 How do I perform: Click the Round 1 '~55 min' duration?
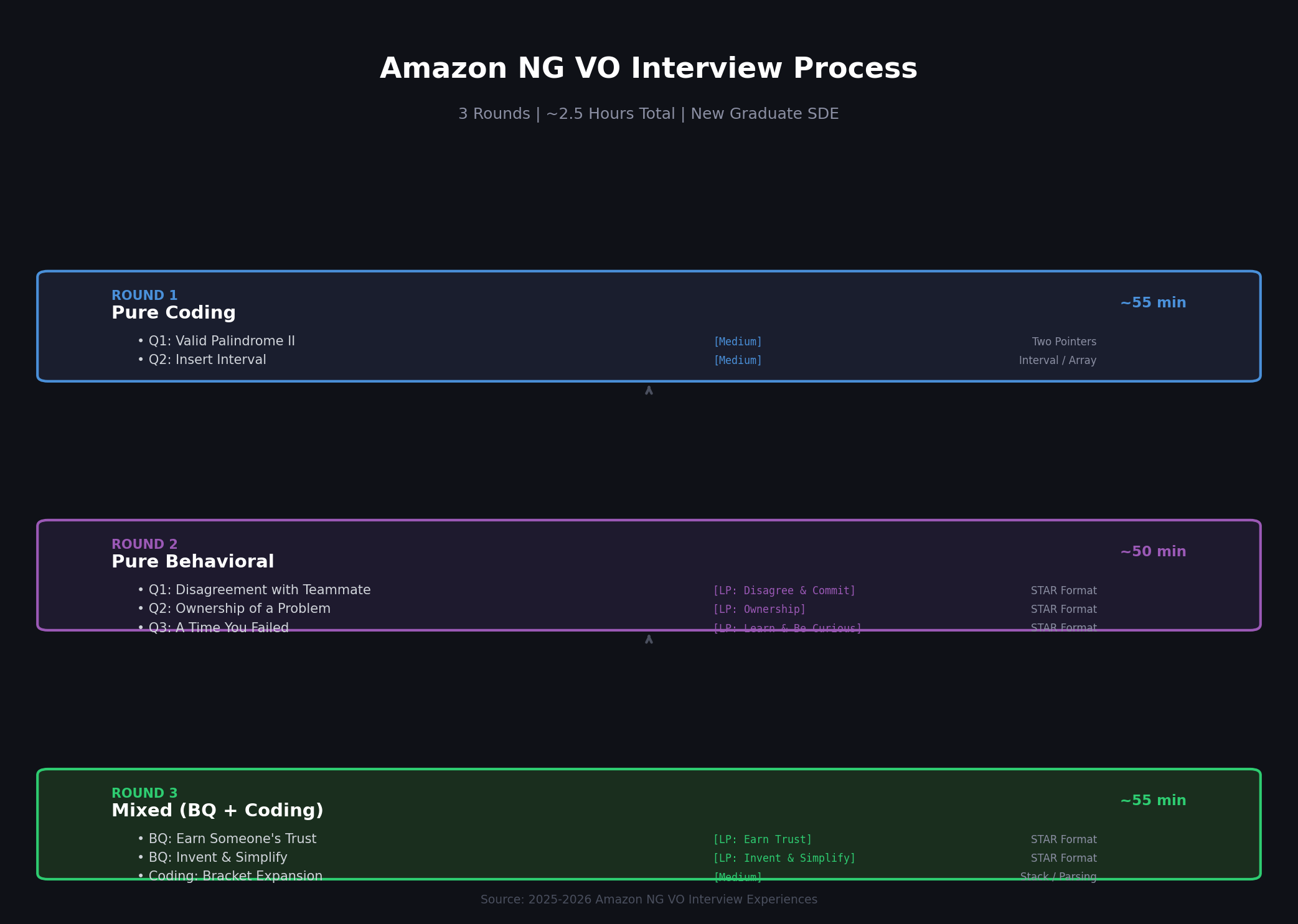(x=1153, y=303)
